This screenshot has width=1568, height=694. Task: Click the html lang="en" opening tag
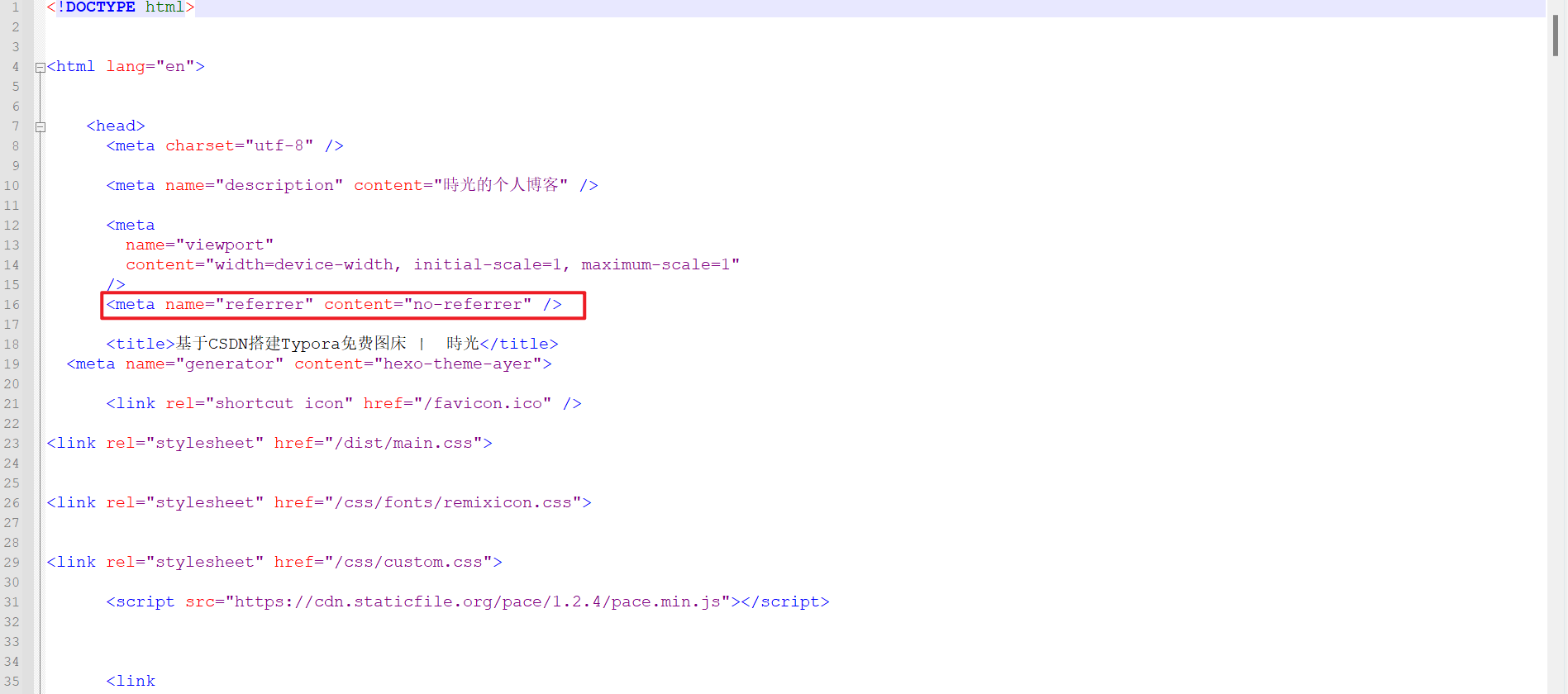click(126, 67)
